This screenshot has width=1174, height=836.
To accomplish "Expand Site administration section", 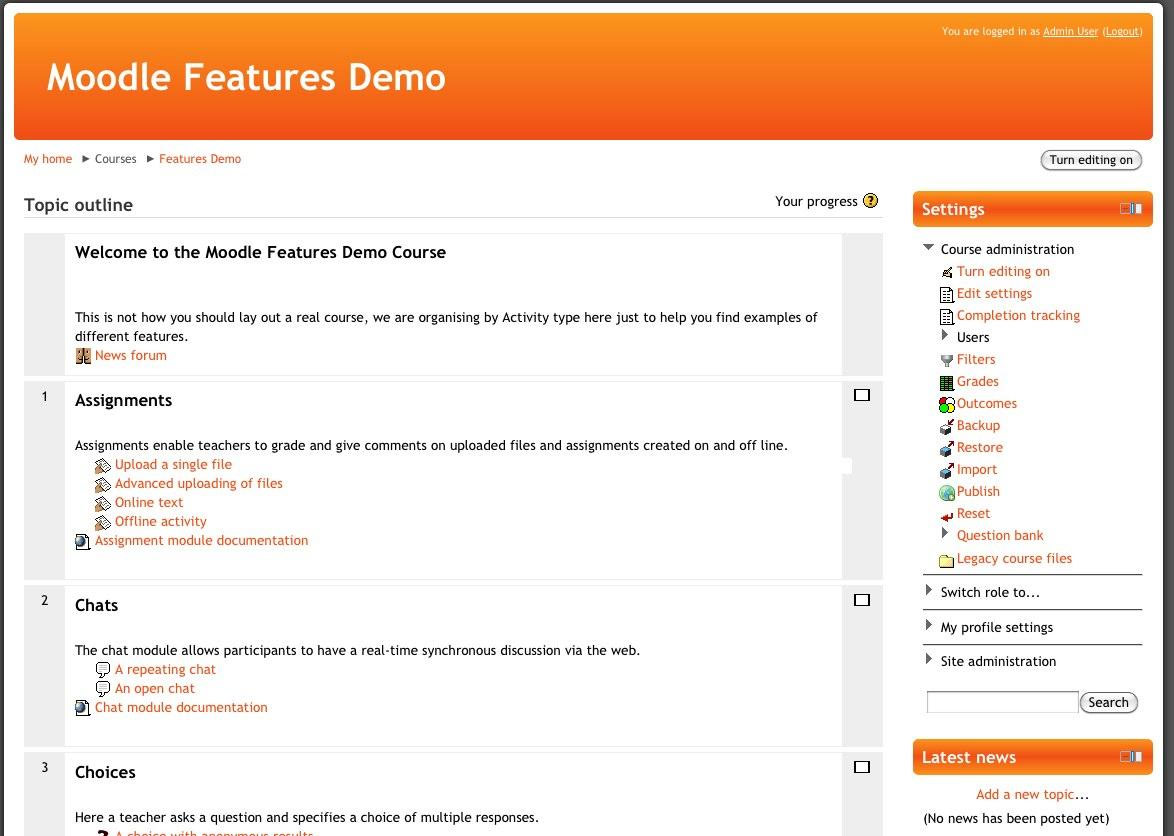I will [x=929, y=660].
